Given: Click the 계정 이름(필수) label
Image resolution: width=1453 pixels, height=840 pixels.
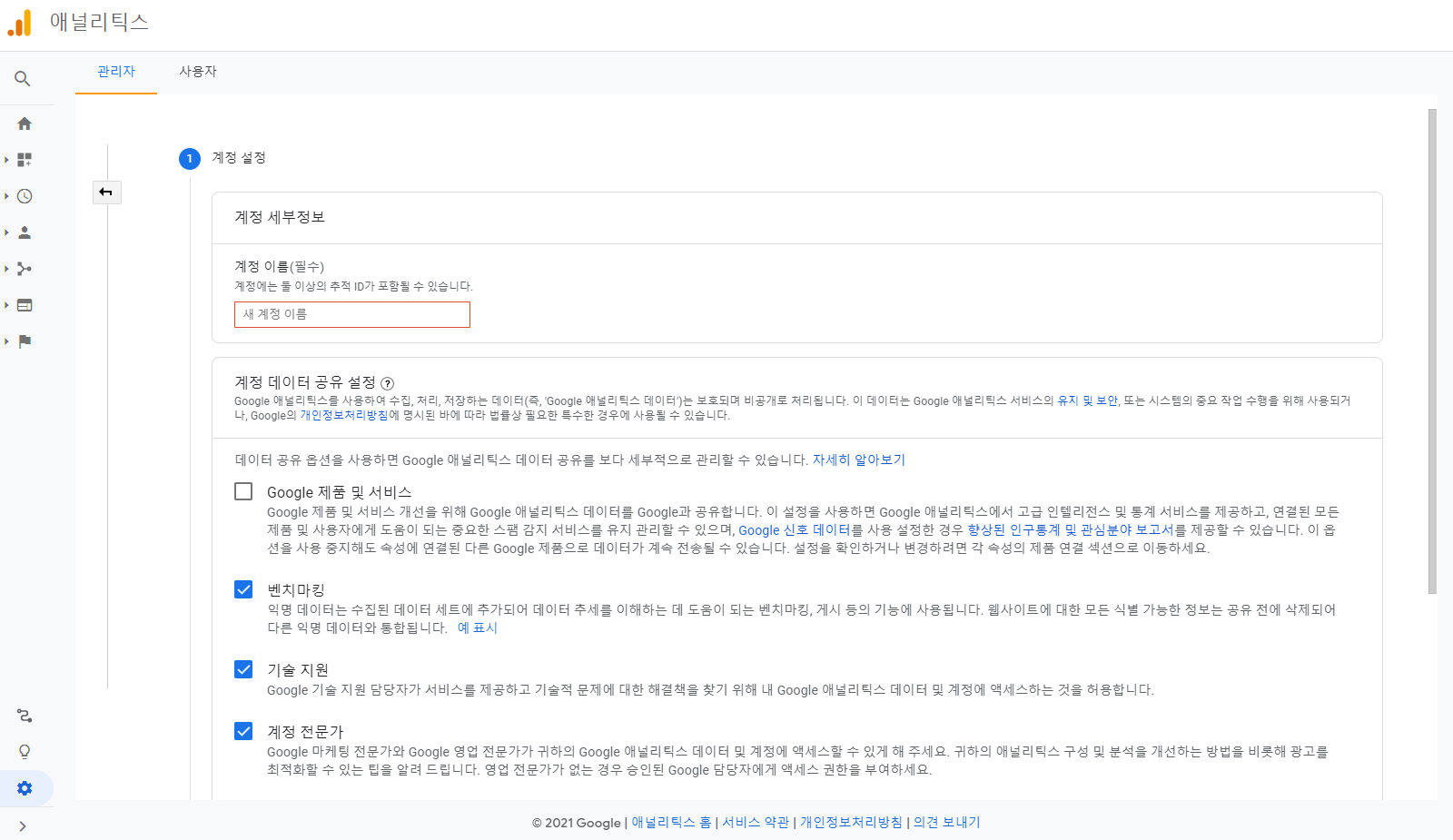Looking at the screenshot, I should point(279,266).
